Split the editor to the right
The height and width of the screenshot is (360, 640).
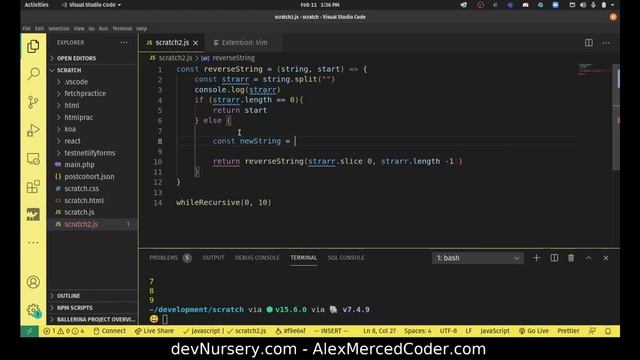coord(589,42)
